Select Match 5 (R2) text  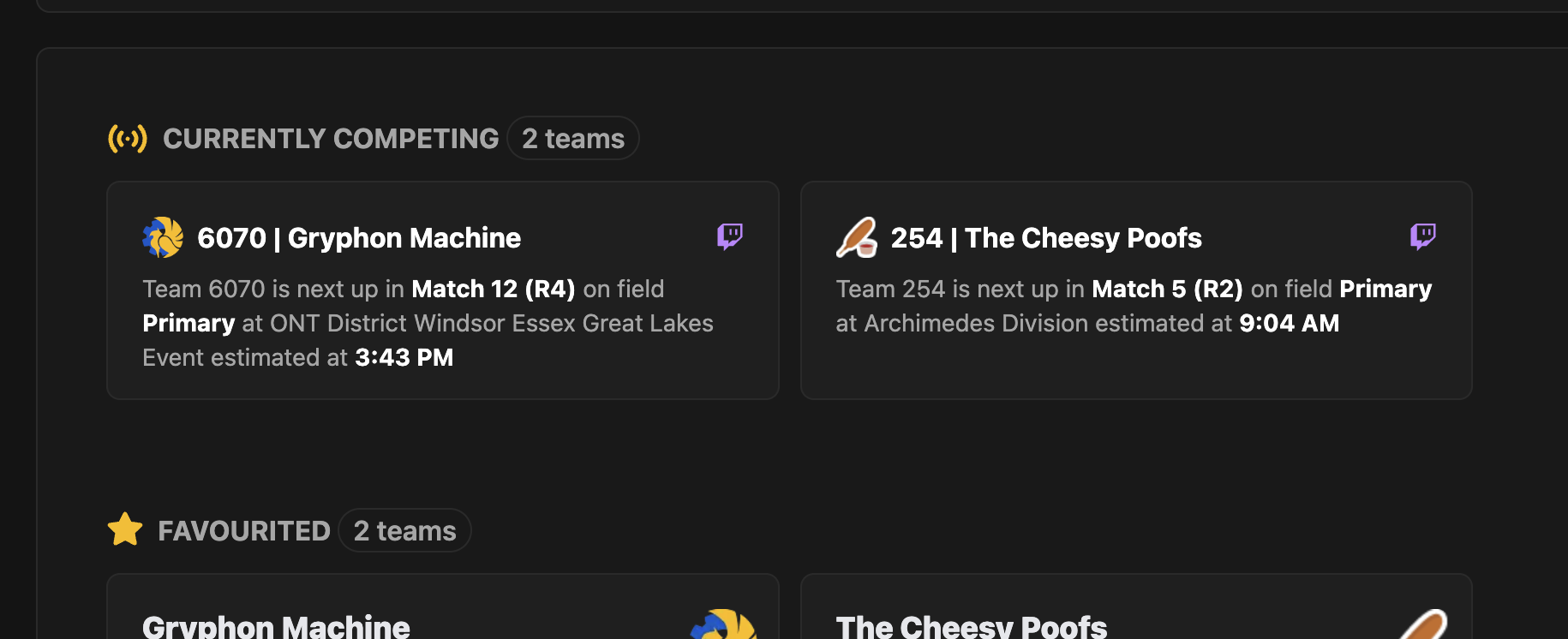(1167, 289)
